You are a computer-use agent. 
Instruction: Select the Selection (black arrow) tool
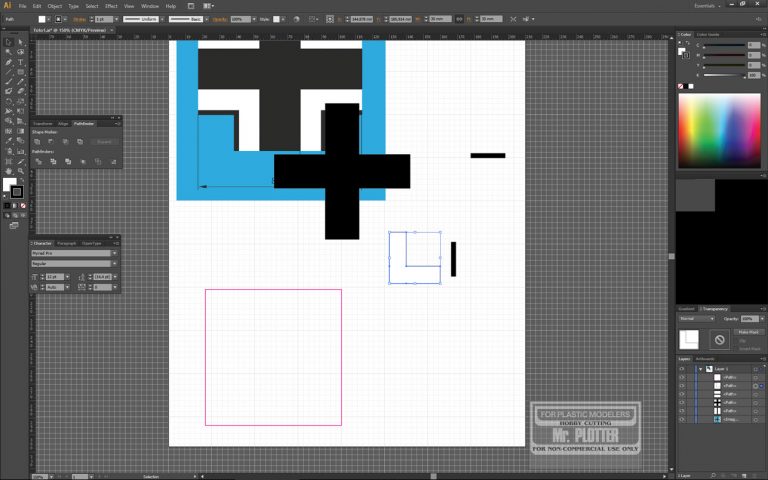point(9,41)
